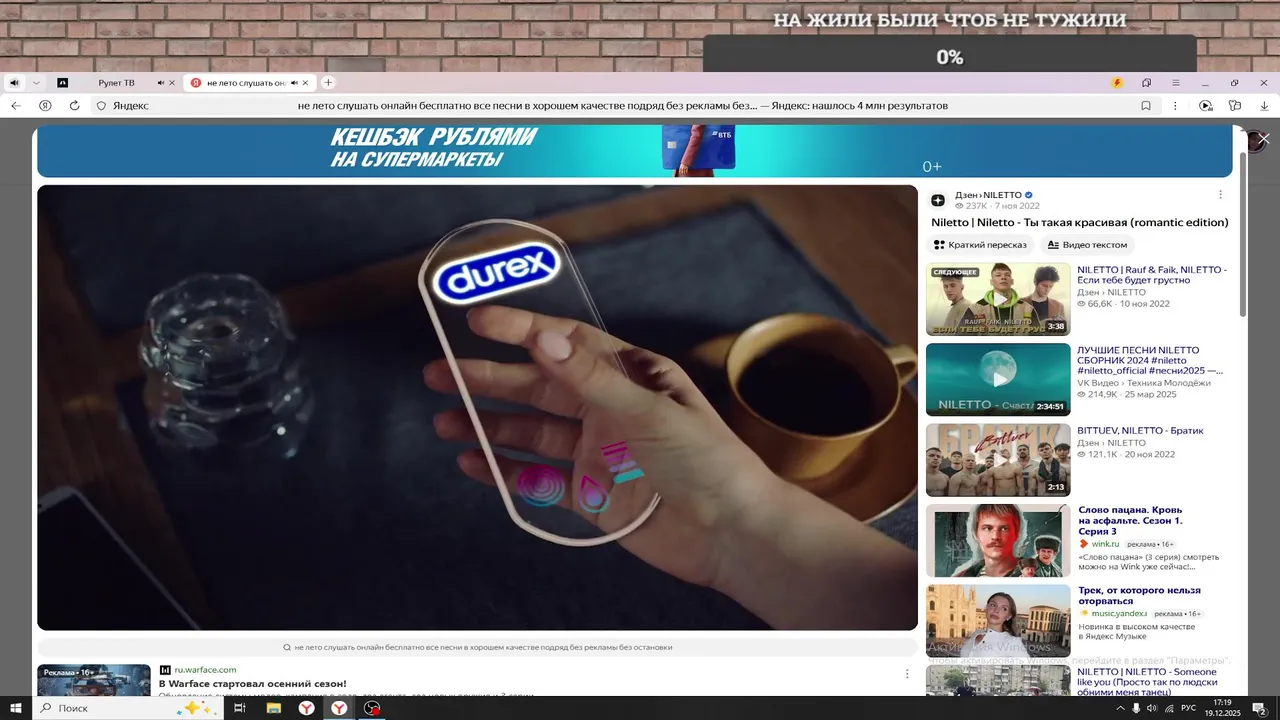Open the address bar three-dot menu

pos(1176,105)
